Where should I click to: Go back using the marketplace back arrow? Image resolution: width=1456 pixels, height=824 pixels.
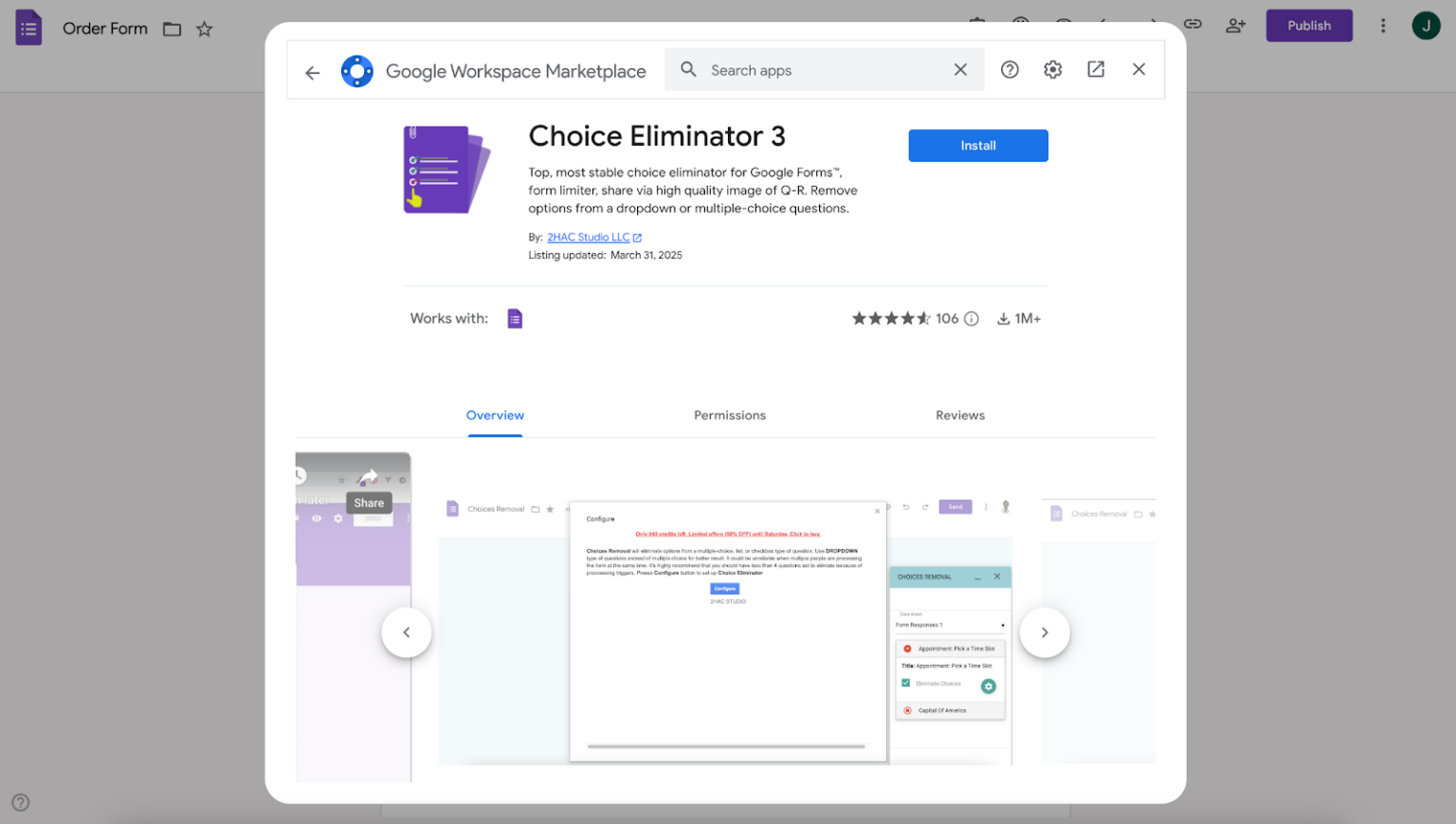pos(313,71)
